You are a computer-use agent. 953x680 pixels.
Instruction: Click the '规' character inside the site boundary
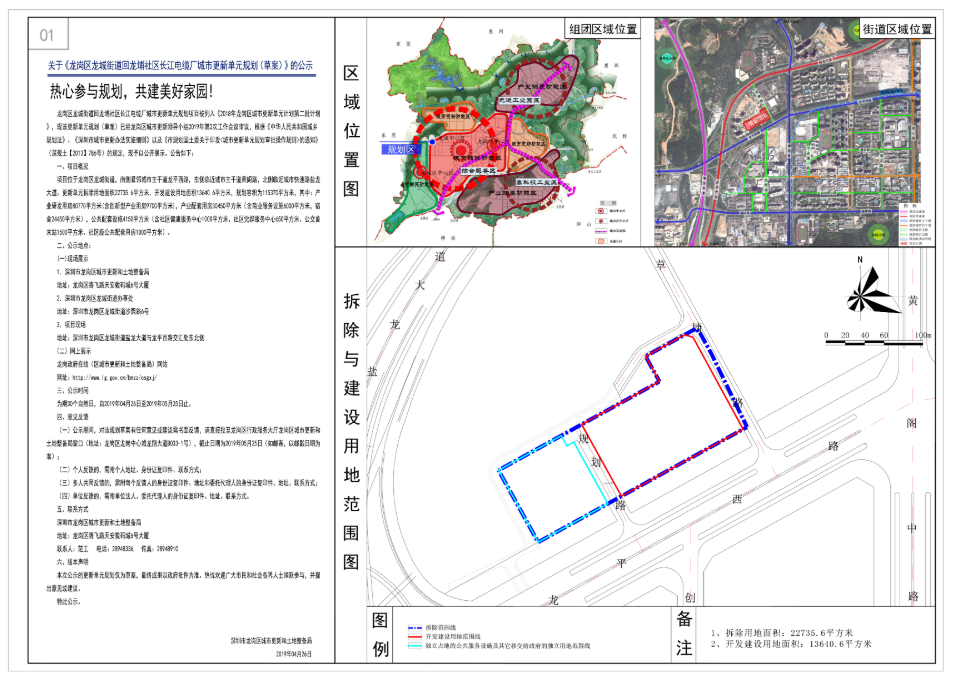583,438
